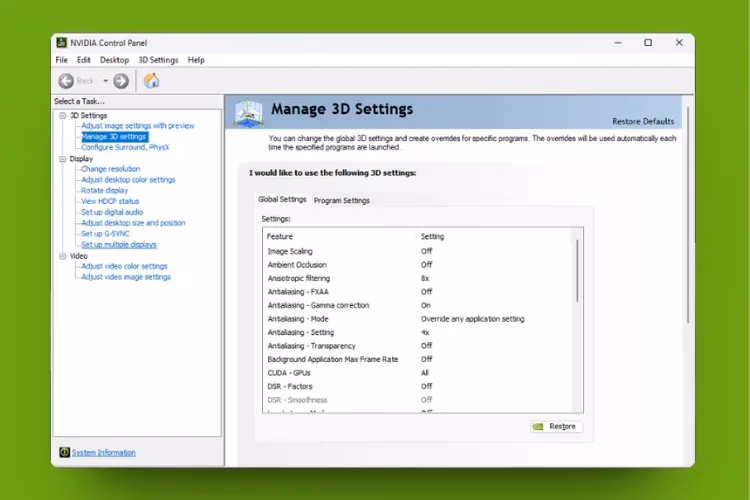Click the Restore button

[556, 426]
